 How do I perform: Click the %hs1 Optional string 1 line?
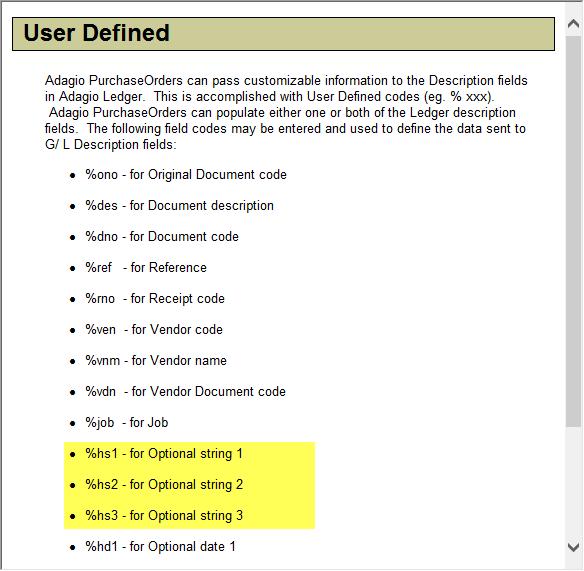(x=164, y=454)
